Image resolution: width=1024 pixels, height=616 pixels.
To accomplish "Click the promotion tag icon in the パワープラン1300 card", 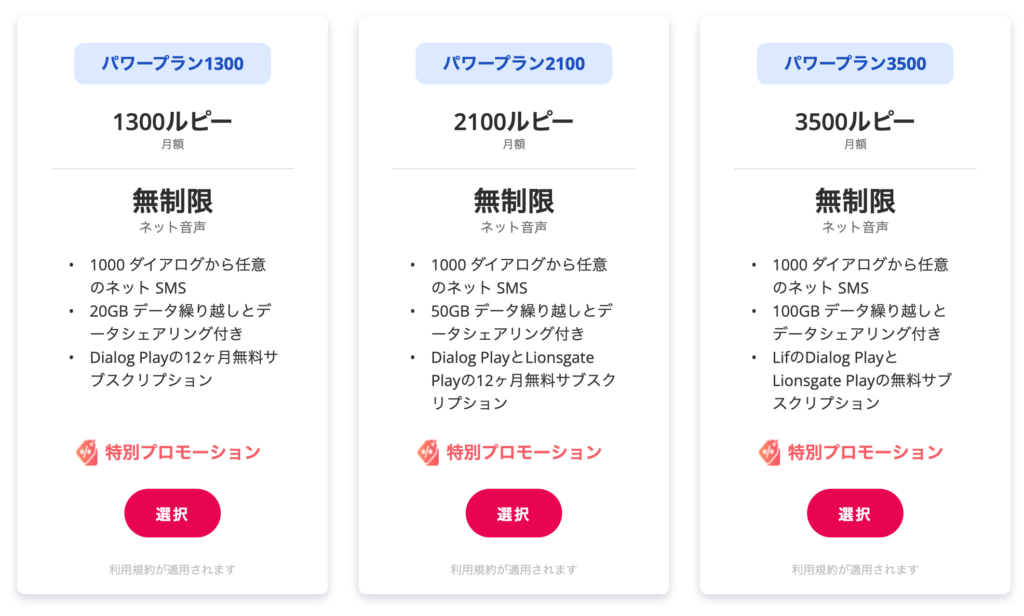I will point(87,452).
